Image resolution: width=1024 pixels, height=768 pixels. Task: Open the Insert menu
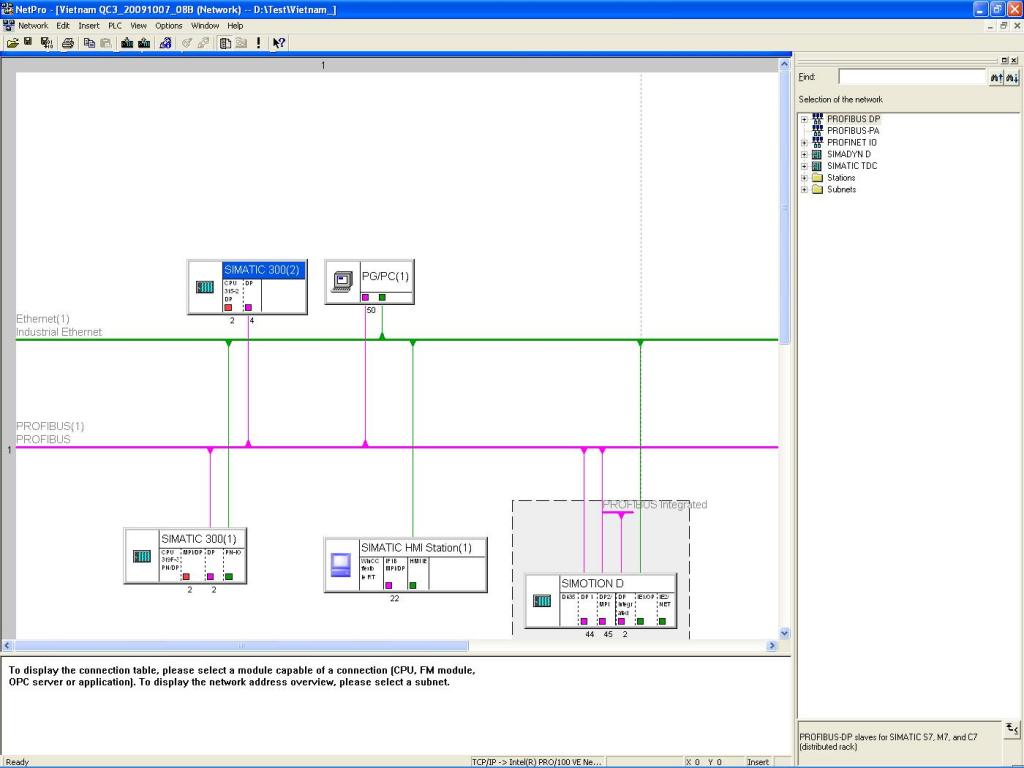[89, 26]
